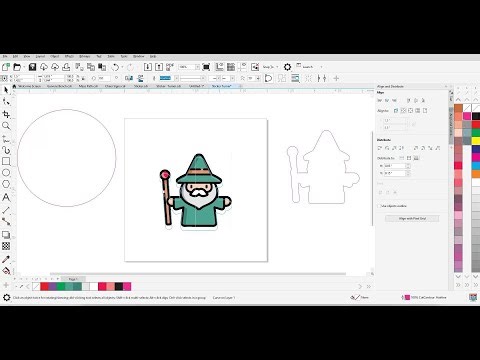Select the Drop Shadow tool
Screen dimensions: 480x360
[6, 235]
